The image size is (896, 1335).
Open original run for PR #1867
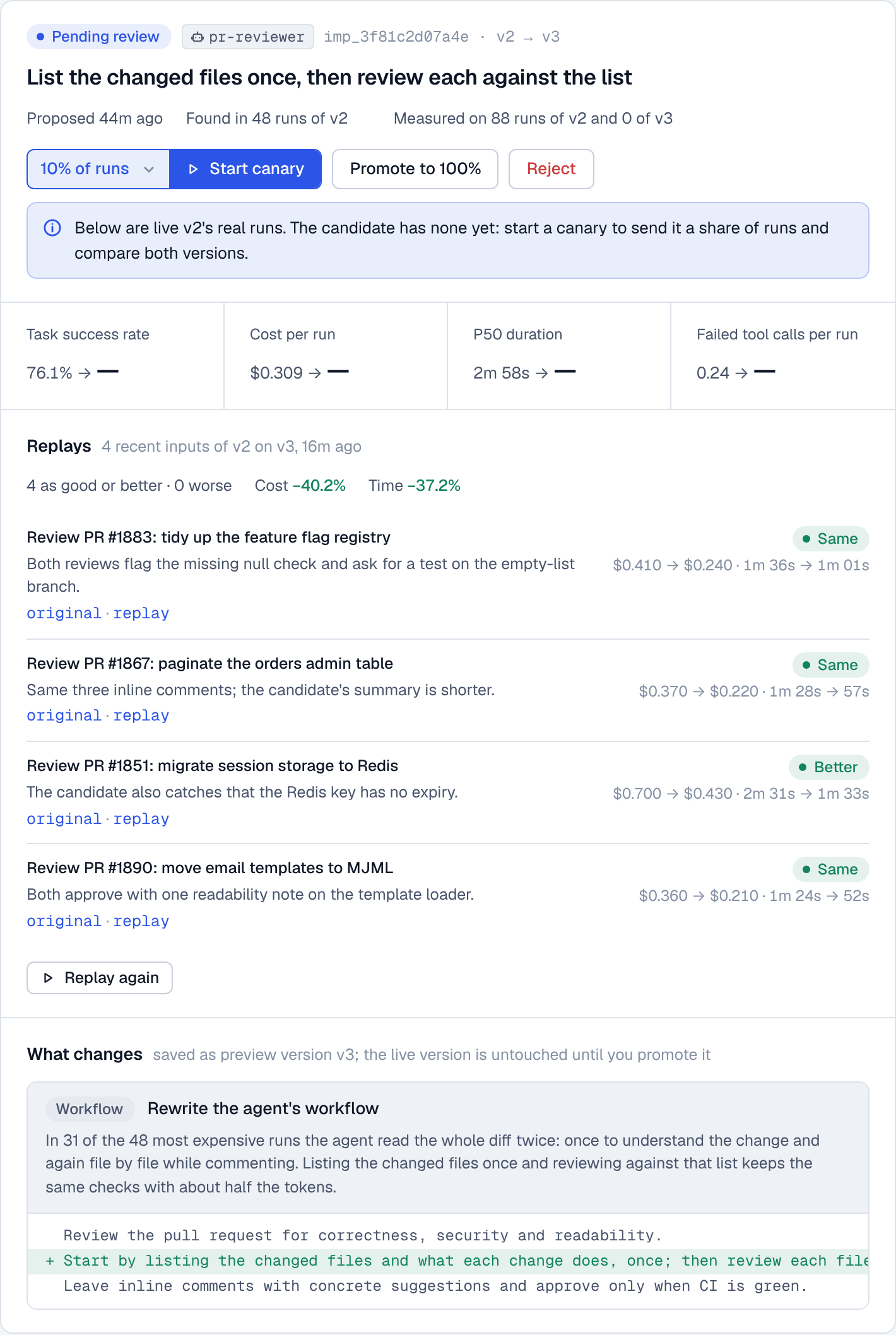64,715
